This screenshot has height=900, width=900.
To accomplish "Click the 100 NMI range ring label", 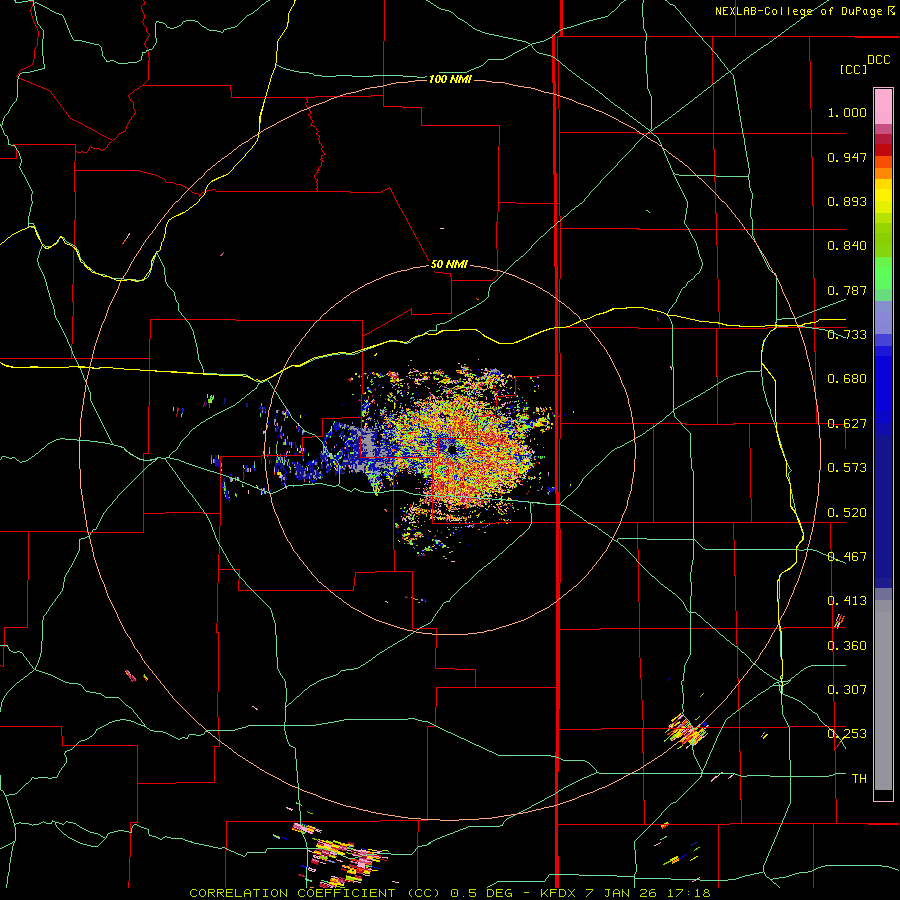I will tap(450, 79).
